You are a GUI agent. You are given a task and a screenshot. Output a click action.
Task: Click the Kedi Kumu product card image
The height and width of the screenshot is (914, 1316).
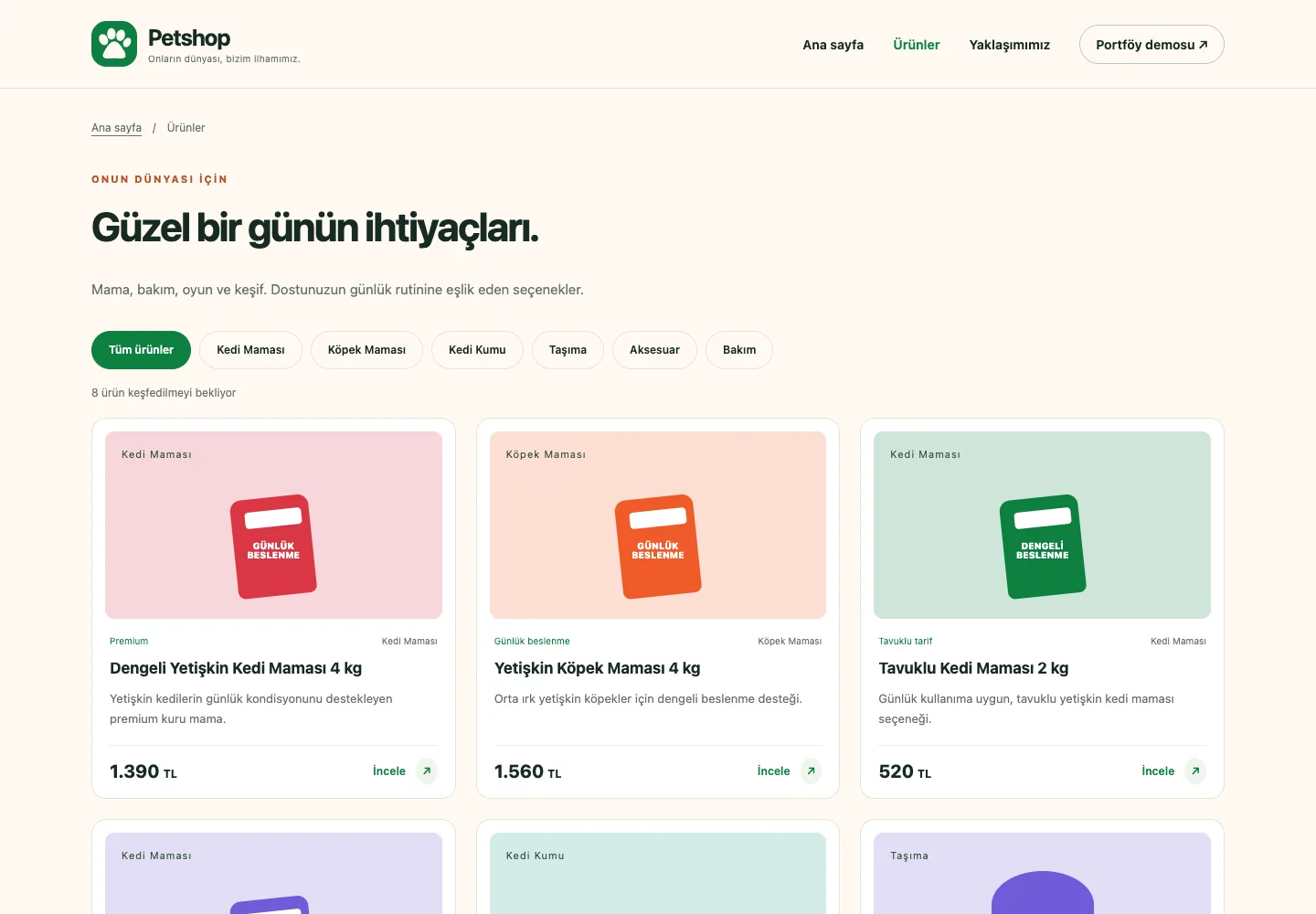658,873
